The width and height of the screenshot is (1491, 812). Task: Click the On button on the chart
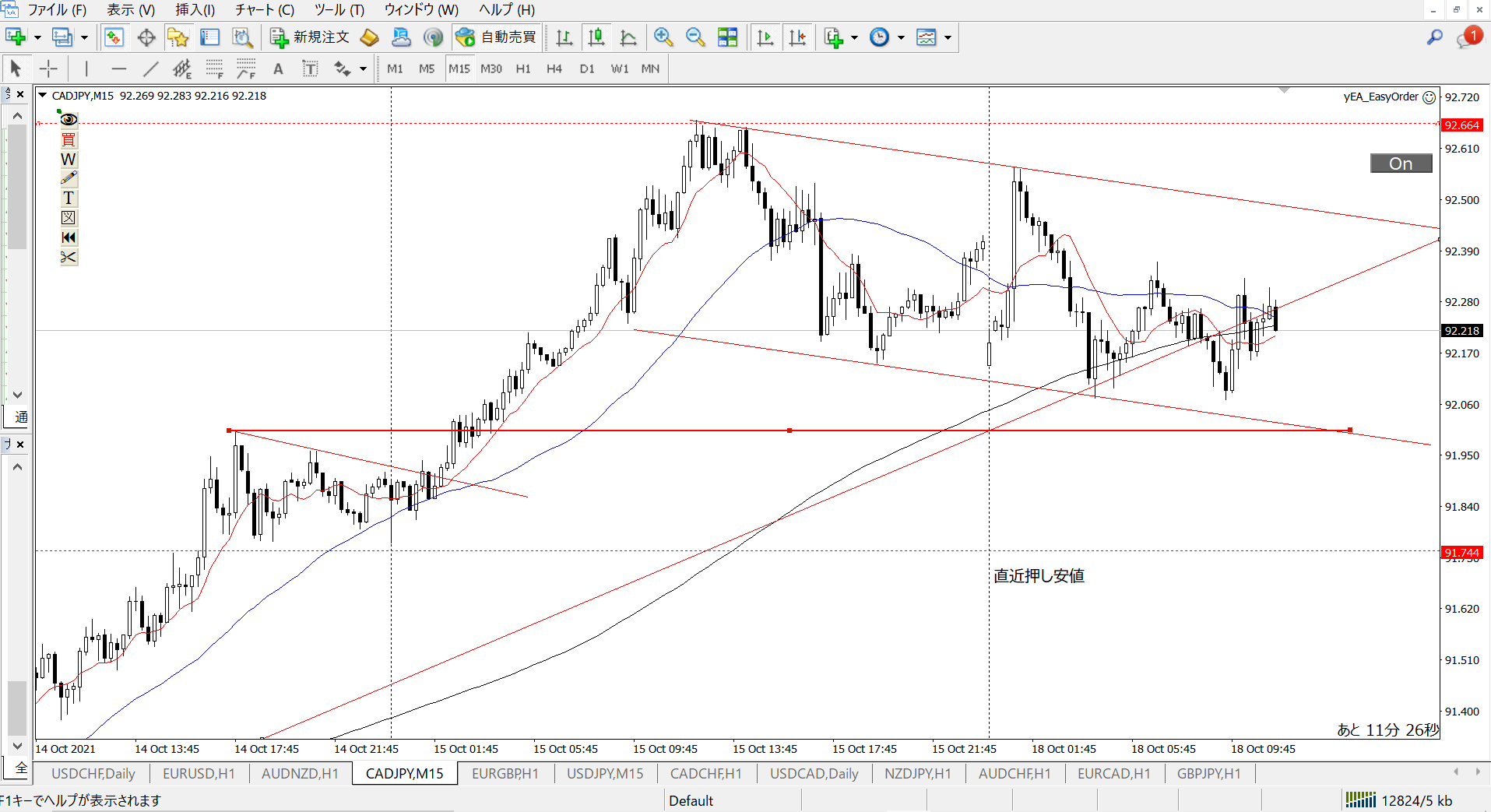[1401, 163]
